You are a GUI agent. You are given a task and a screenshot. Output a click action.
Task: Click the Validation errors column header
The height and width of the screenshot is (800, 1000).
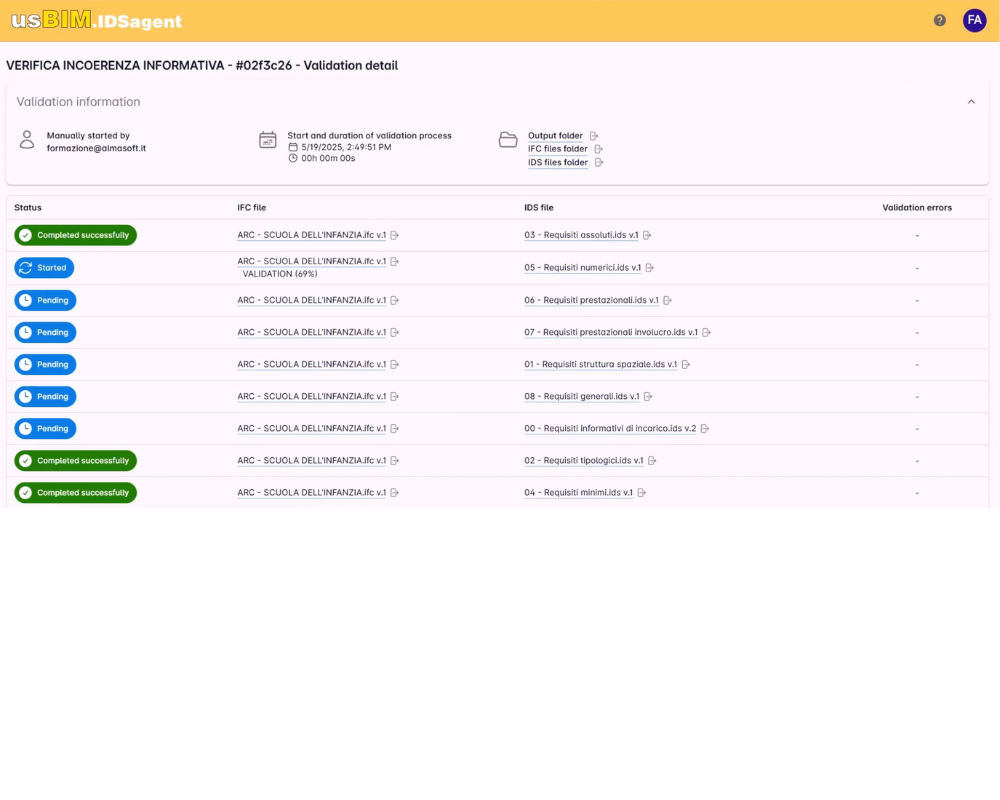[917, 208]
